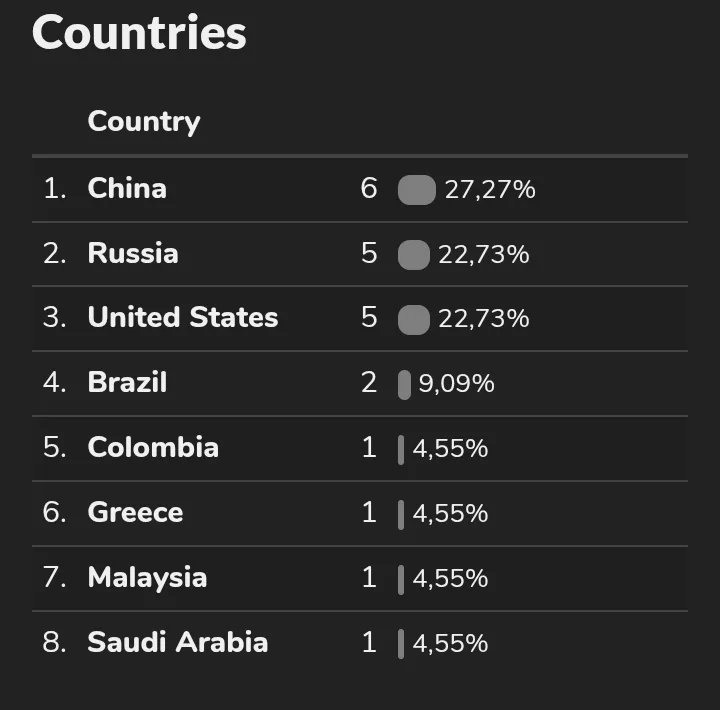Select the United States entry
This screenshot has height=710, width=720.
(360, 319)
